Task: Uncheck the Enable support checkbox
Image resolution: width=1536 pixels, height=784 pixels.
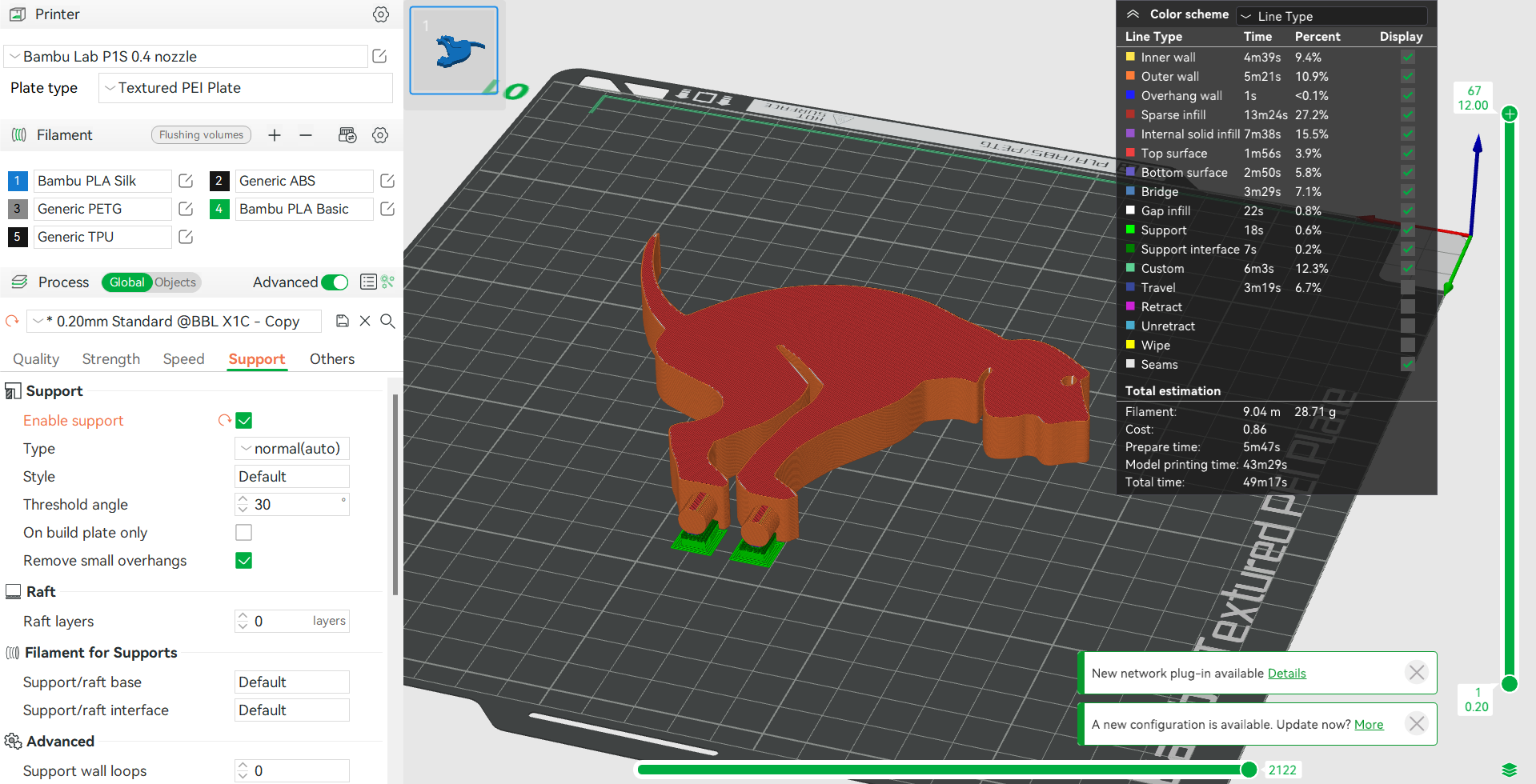Action: (x=244, y=421)
